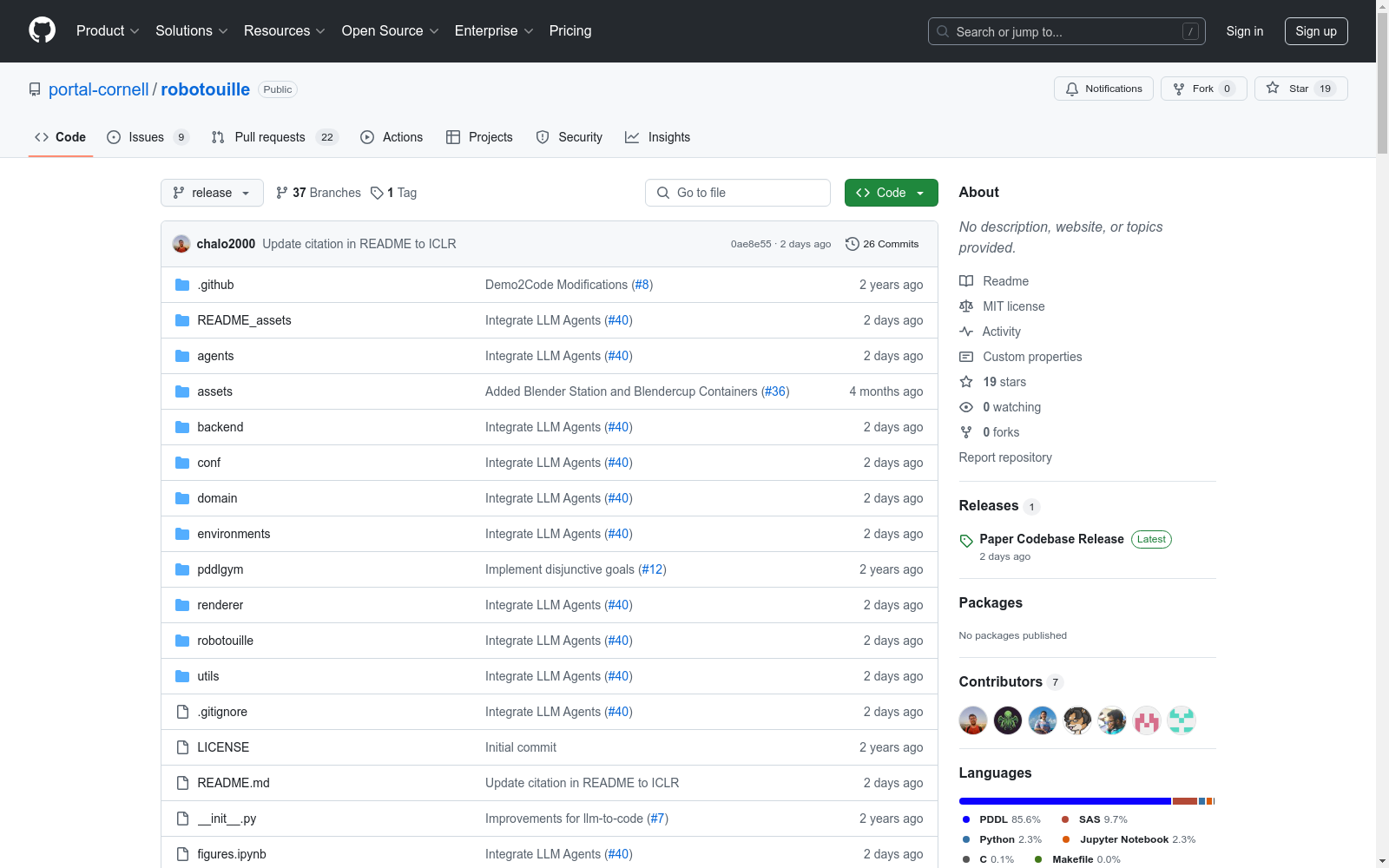This screenshot has height=868, width=1389.
Task: Fork the robotouille repository
Action: [1203, 89]
